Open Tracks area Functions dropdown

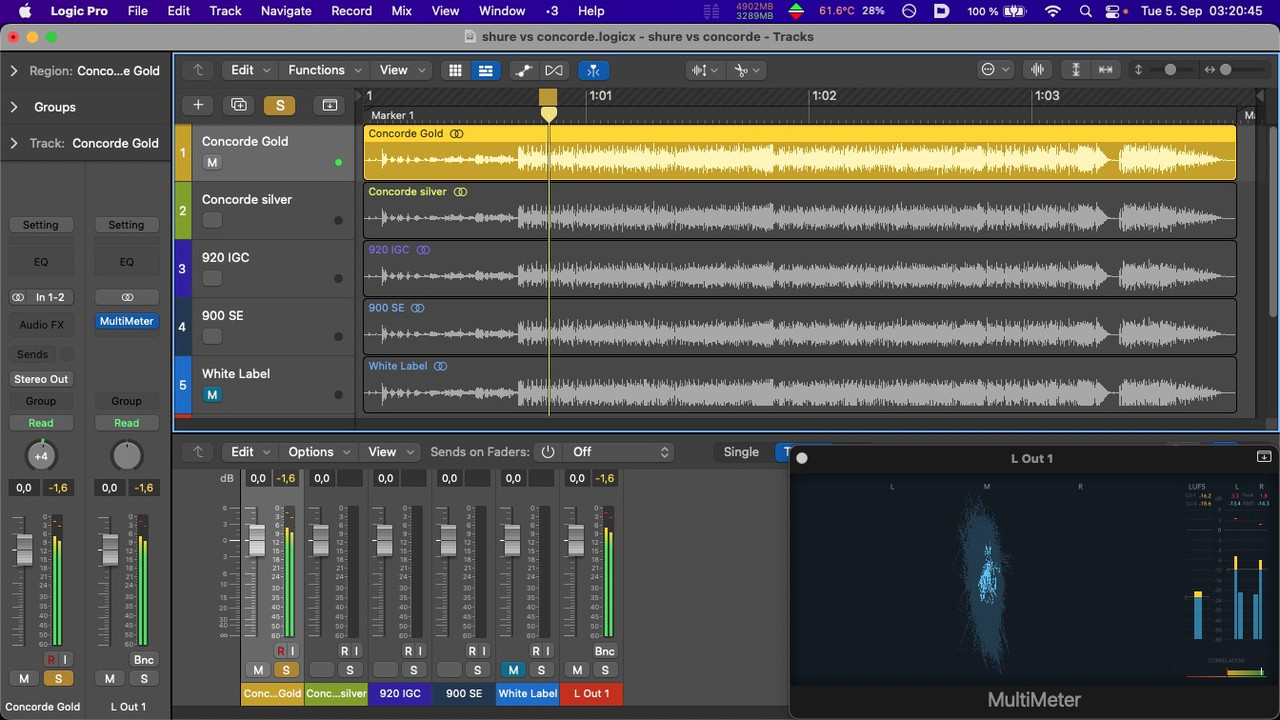click(323, 70)
